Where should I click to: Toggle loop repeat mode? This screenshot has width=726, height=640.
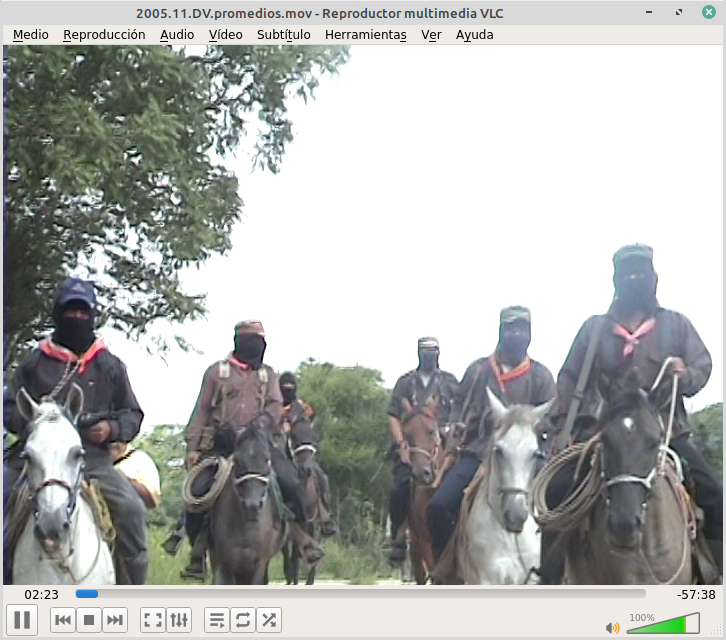[243, 619]
